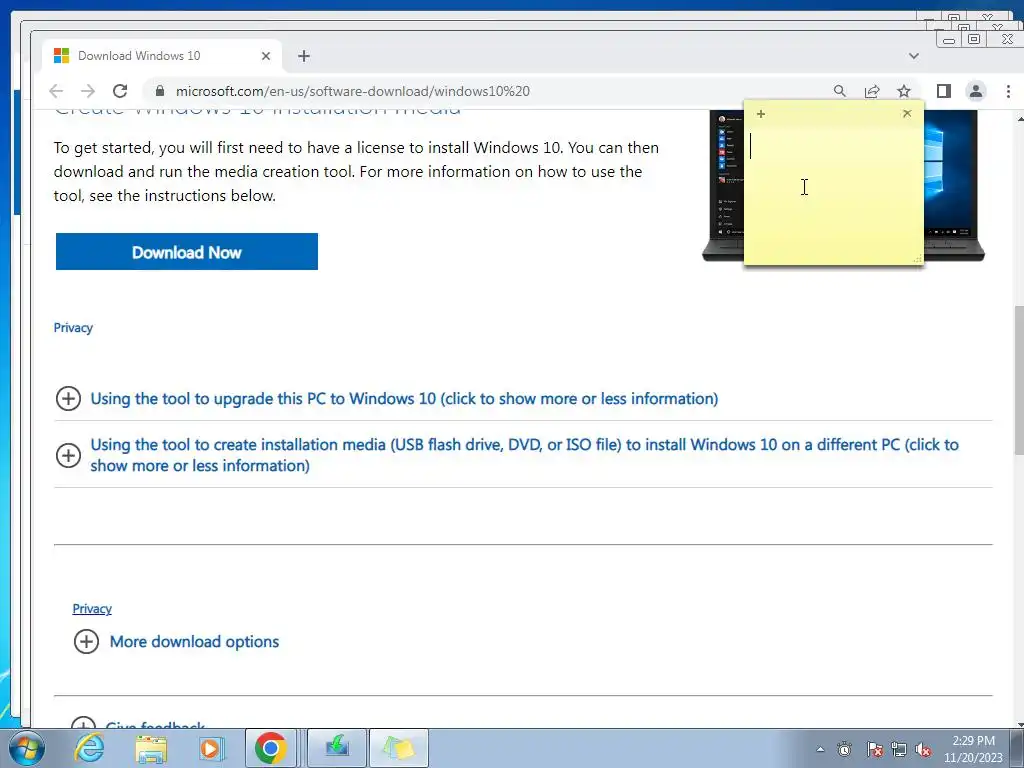Open Chrome three-dot menu
Screen dimensions: 1024x768
[1008, 91]
